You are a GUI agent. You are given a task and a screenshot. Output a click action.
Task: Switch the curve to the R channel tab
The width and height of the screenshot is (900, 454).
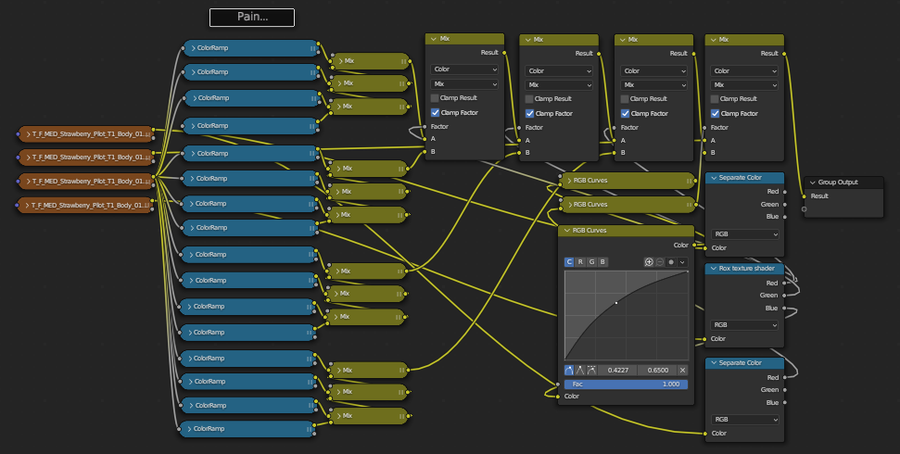click(x=580, y=262)
